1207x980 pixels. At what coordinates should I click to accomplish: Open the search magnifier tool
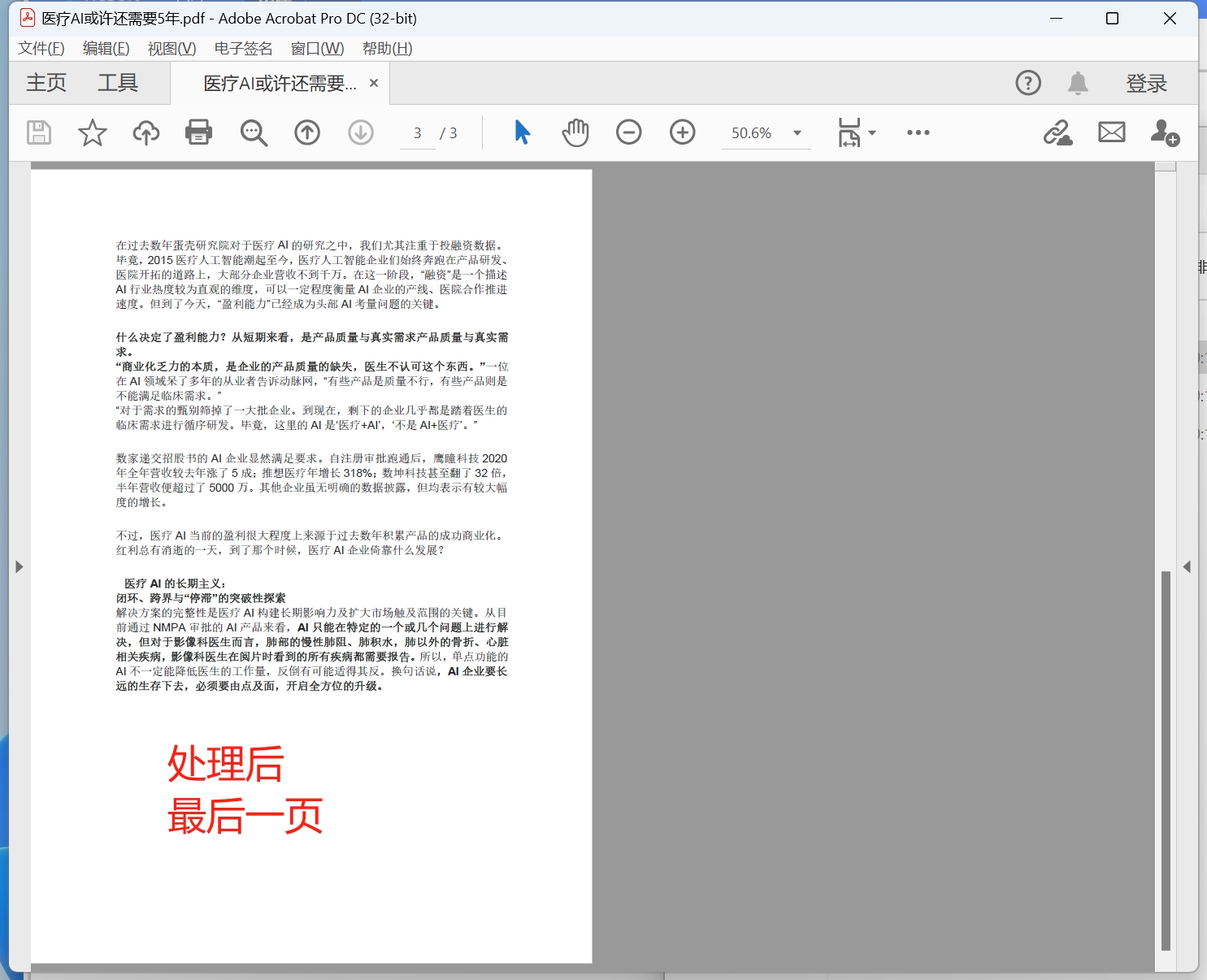tap(254, 132)
